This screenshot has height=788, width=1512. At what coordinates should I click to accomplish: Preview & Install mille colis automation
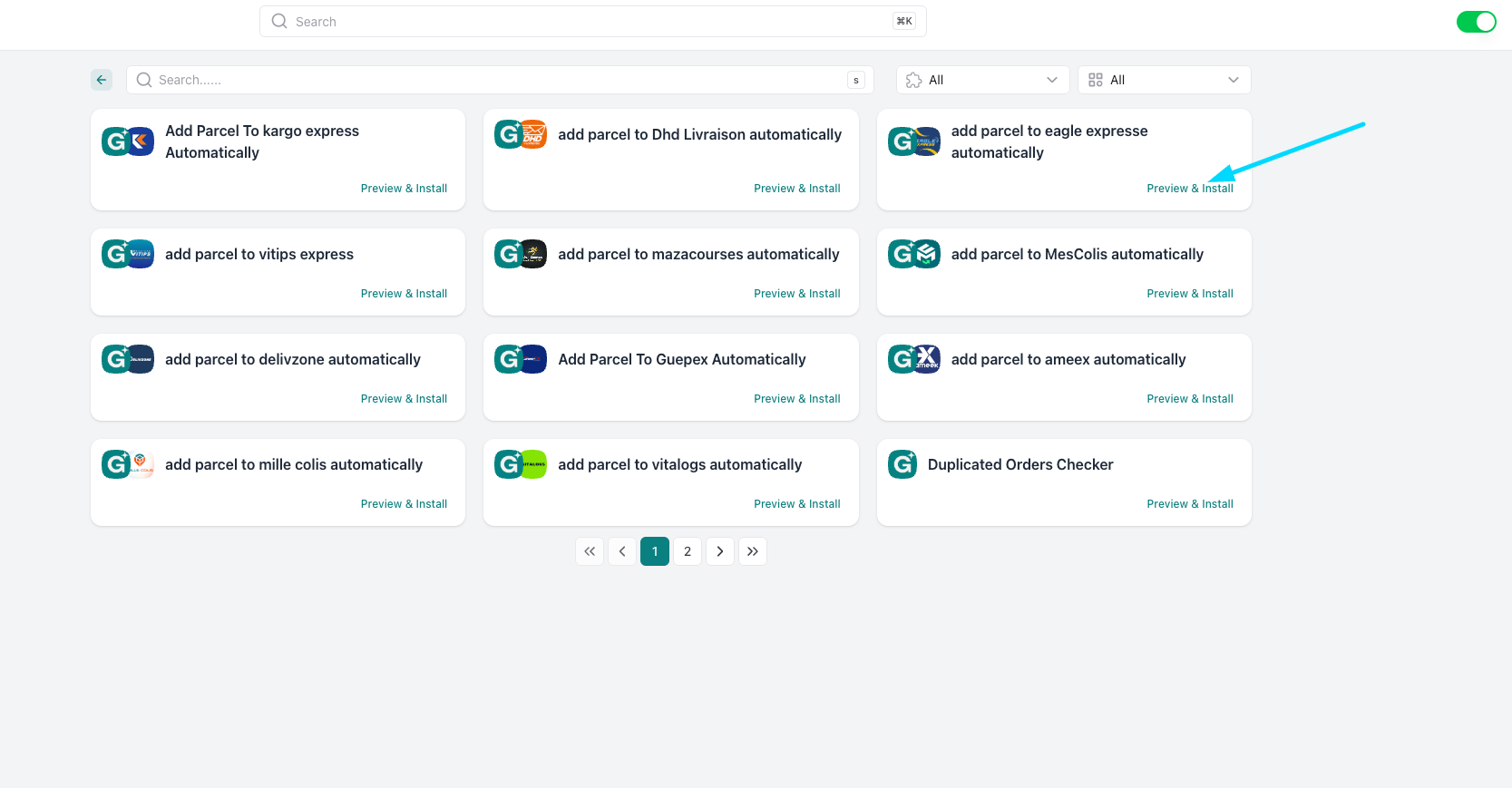pos(404,504)
